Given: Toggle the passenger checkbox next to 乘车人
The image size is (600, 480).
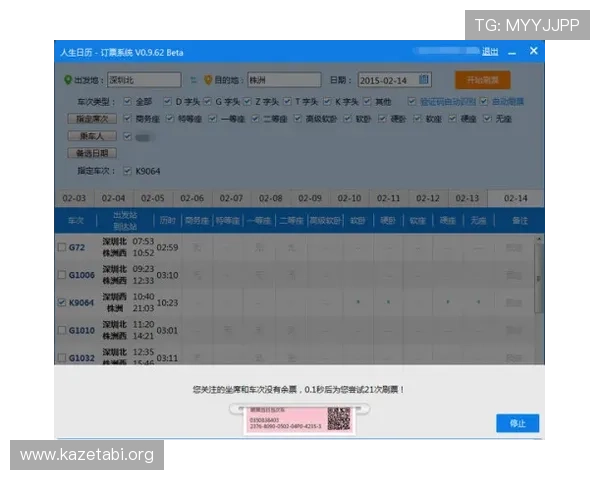Looking at the screenshot, I should [127, 136].
